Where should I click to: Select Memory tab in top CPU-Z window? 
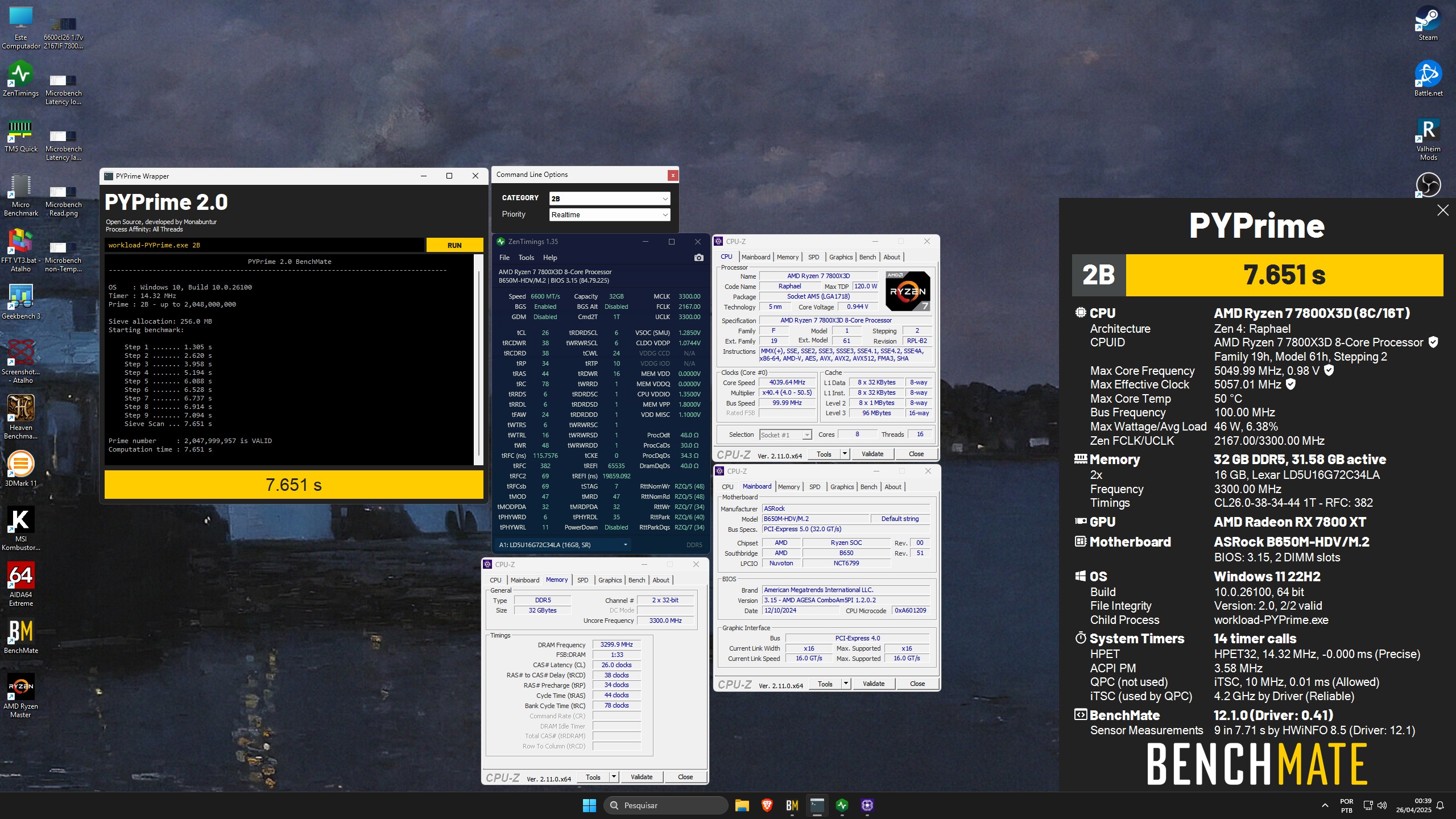(787, 257)
